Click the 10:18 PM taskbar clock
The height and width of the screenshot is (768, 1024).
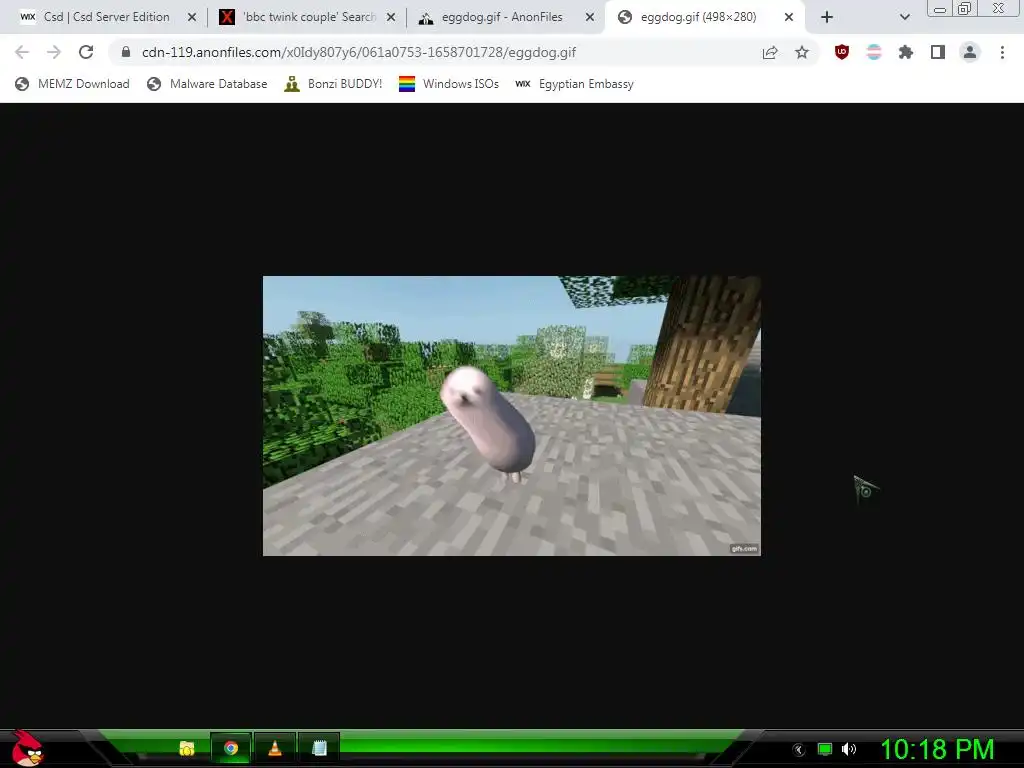click(937, 749)
